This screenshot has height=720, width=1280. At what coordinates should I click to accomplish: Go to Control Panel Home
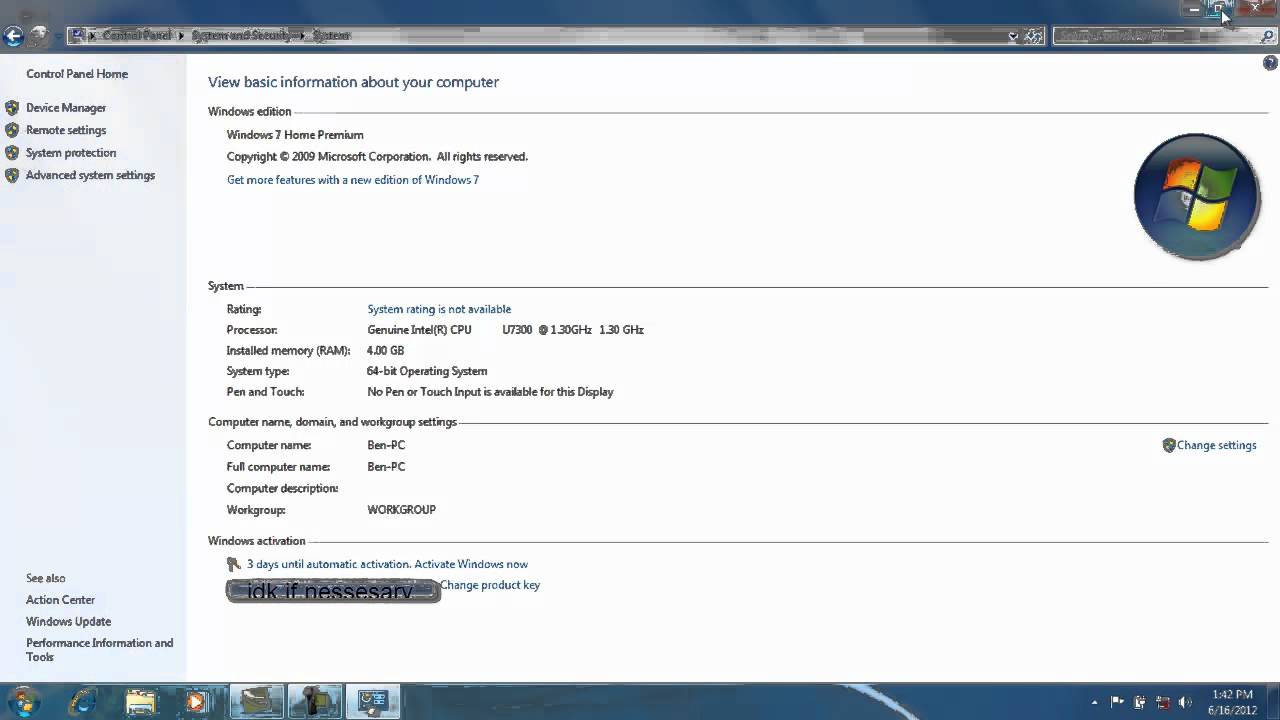(x=77, y=74)
